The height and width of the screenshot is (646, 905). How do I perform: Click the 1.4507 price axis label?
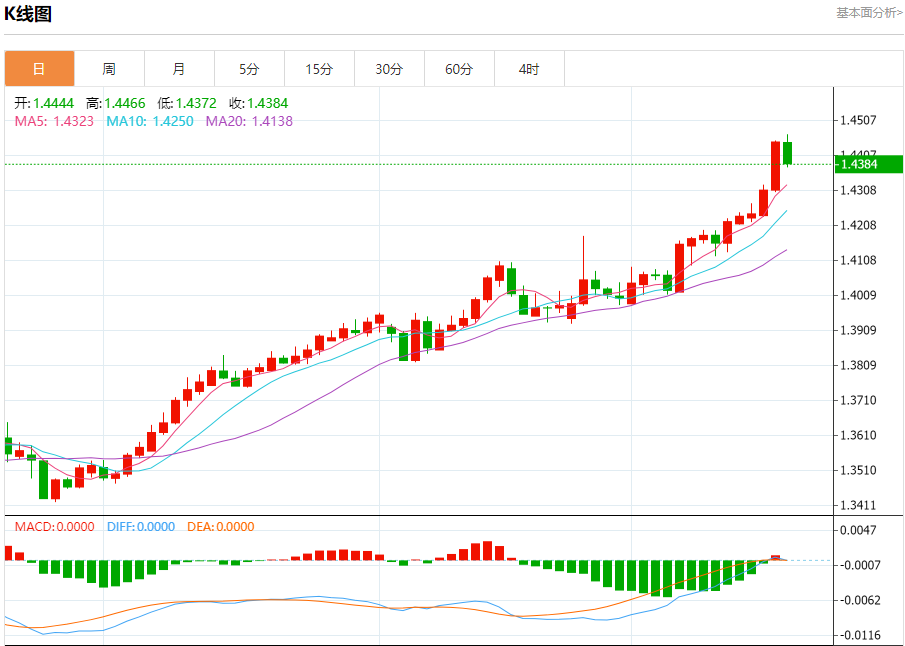coord(858,121)
